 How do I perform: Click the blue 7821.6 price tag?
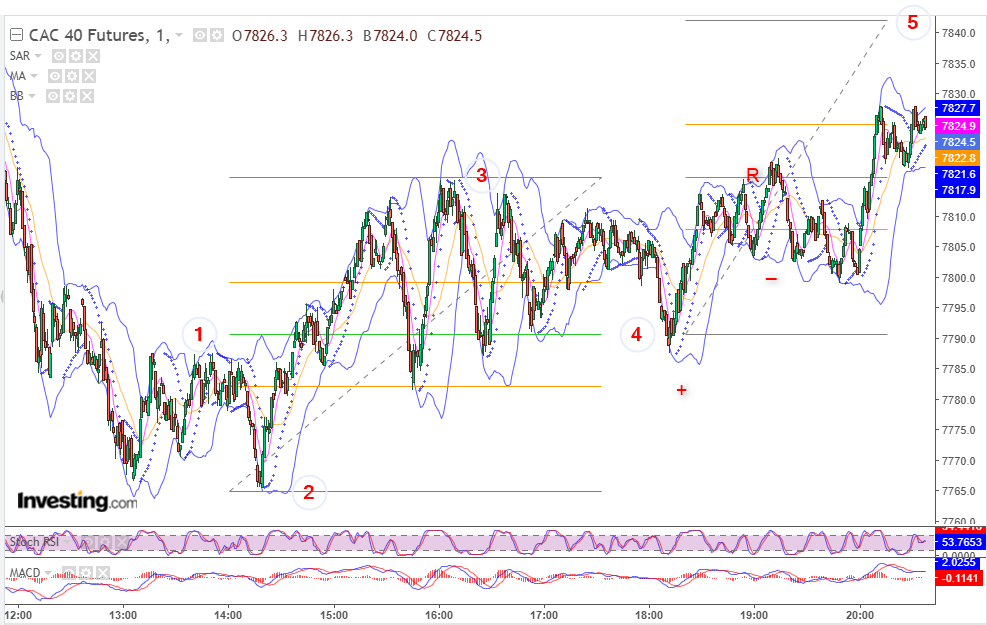[958, 174]
